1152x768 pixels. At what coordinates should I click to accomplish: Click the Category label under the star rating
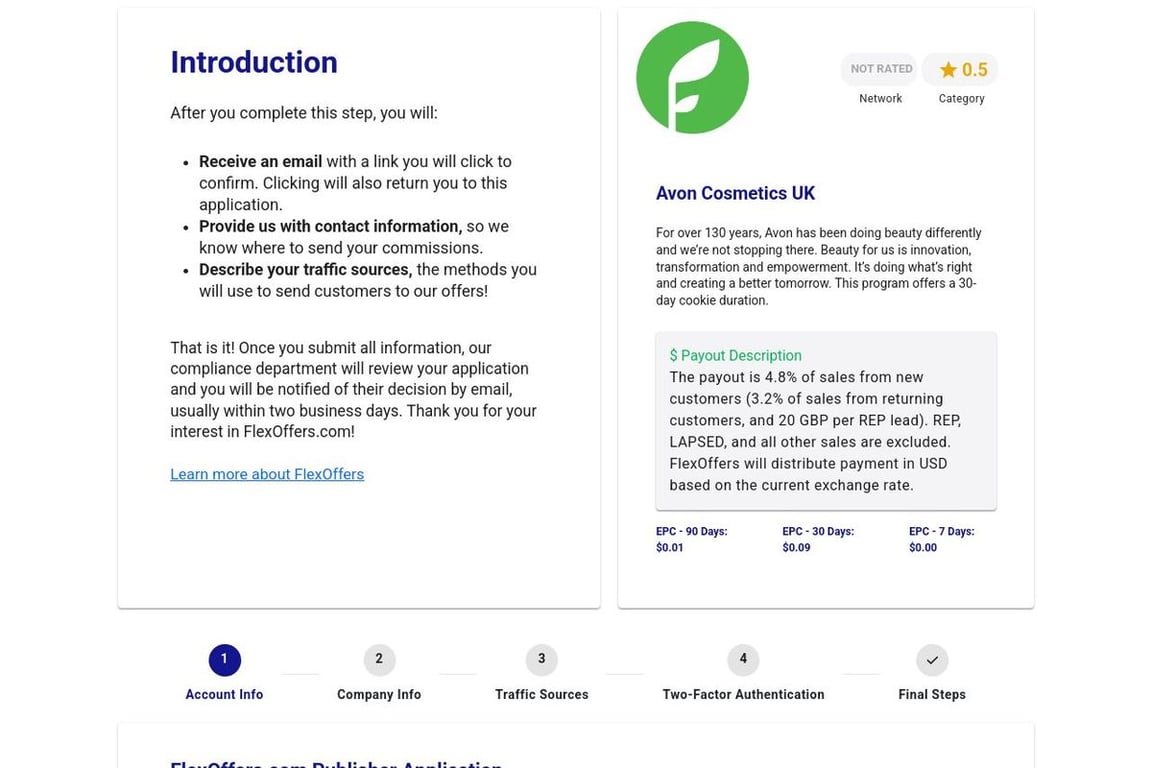coord(961,98)
